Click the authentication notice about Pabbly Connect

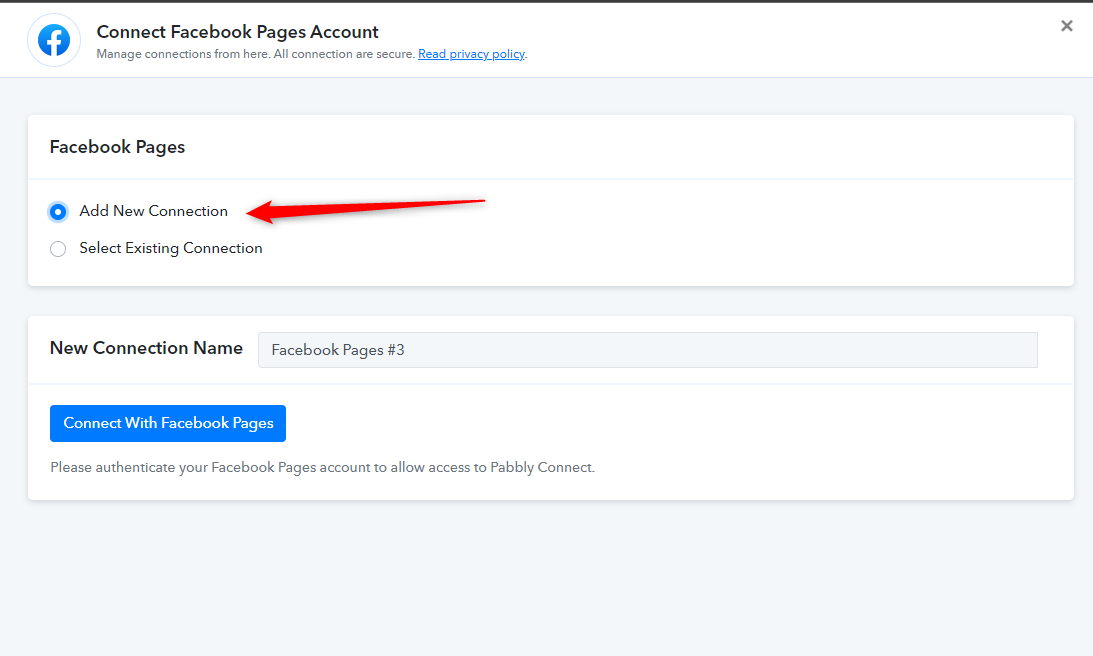[322, 467]
